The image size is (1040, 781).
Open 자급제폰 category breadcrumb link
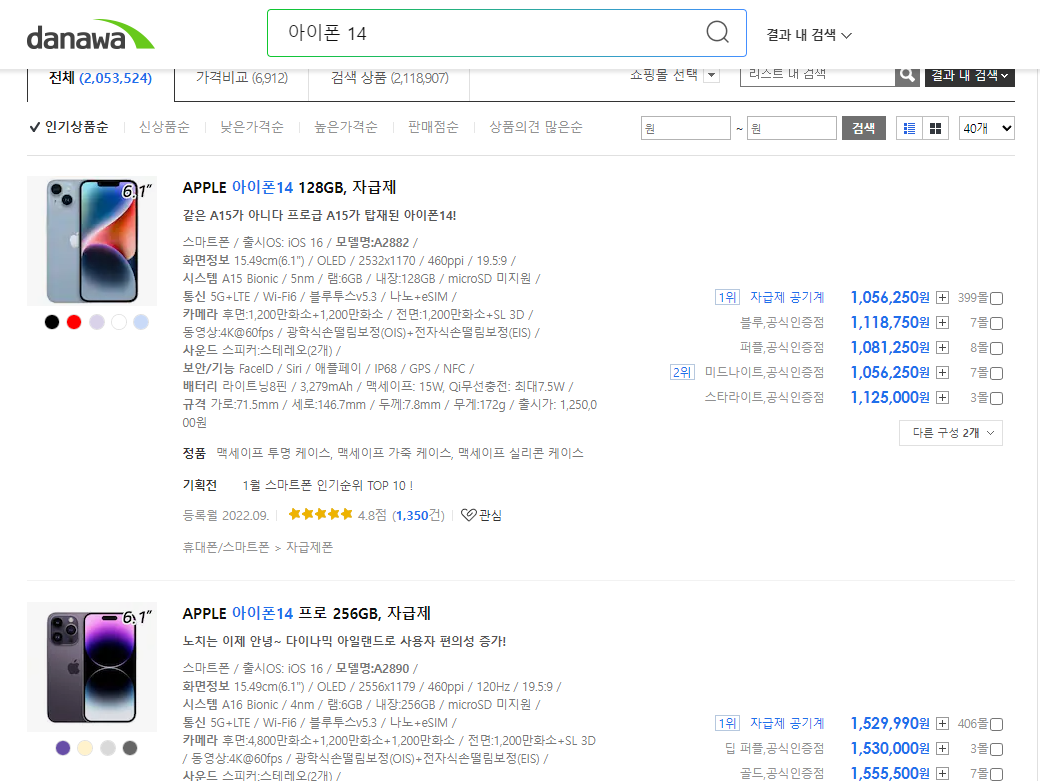click(x=309, y=548)
